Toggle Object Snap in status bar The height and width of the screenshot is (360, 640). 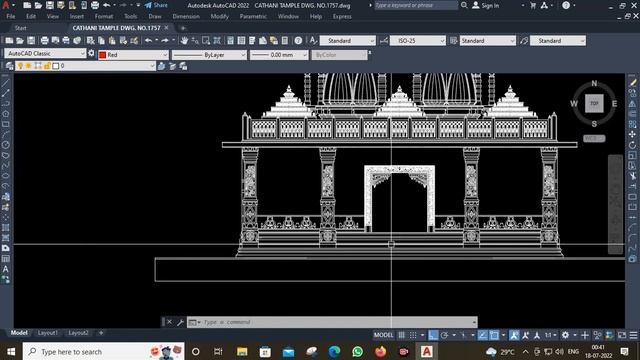tap(494, 335)
